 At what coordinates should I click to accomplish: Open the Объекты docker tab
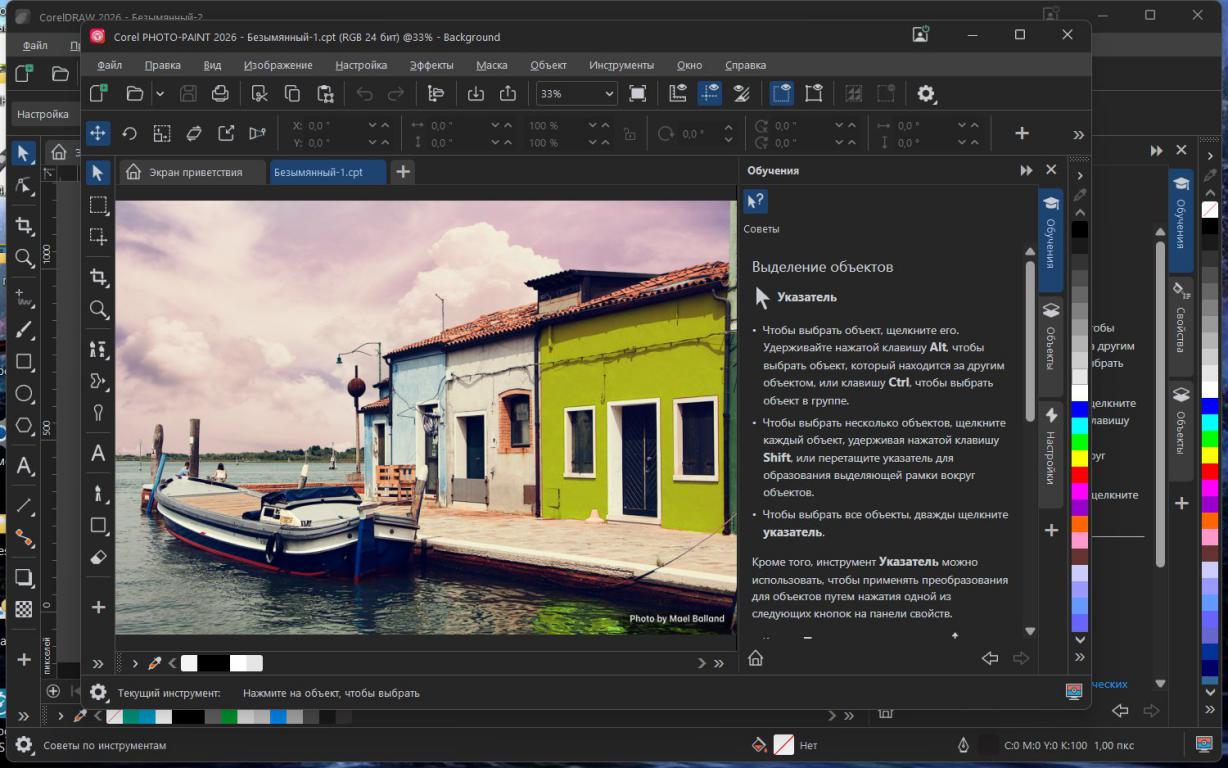click(1051, 337)
